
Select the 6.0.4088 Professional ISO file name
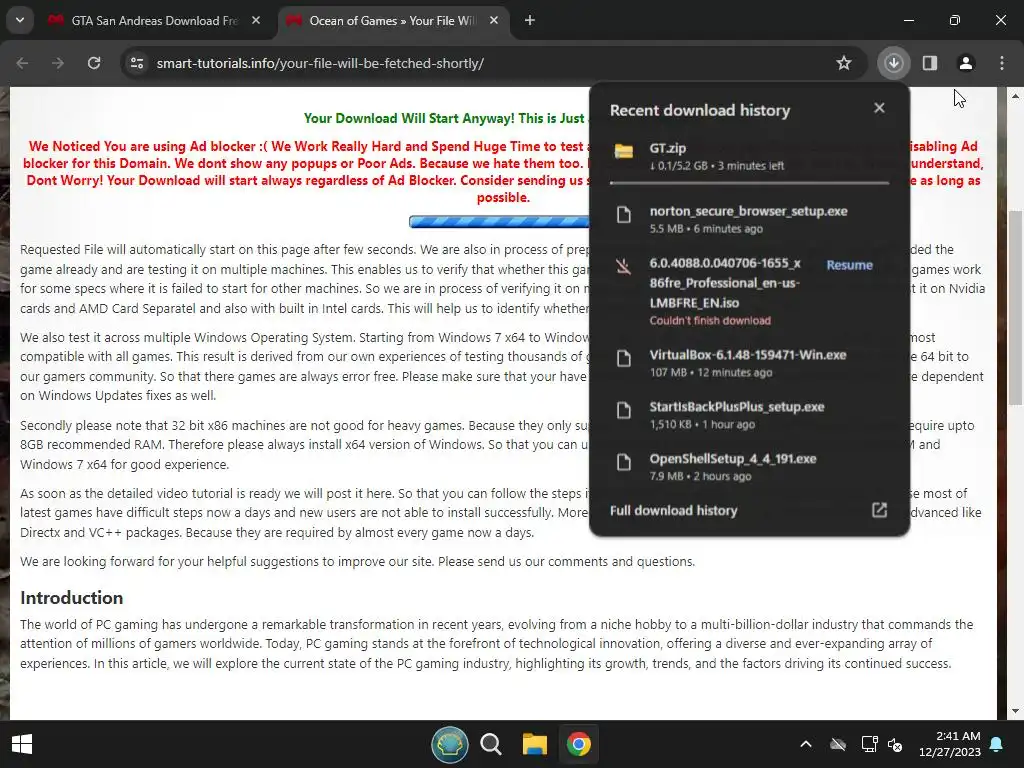tap(725, 283)
